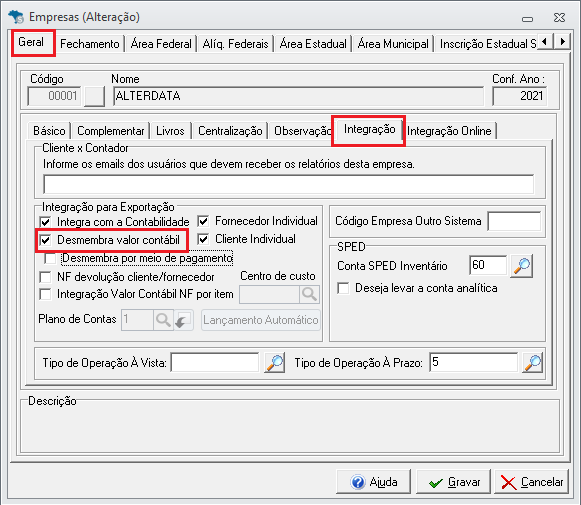Click the small button next to Código field
Viewport: 581px width, 505px height.
tap(94, 96)
